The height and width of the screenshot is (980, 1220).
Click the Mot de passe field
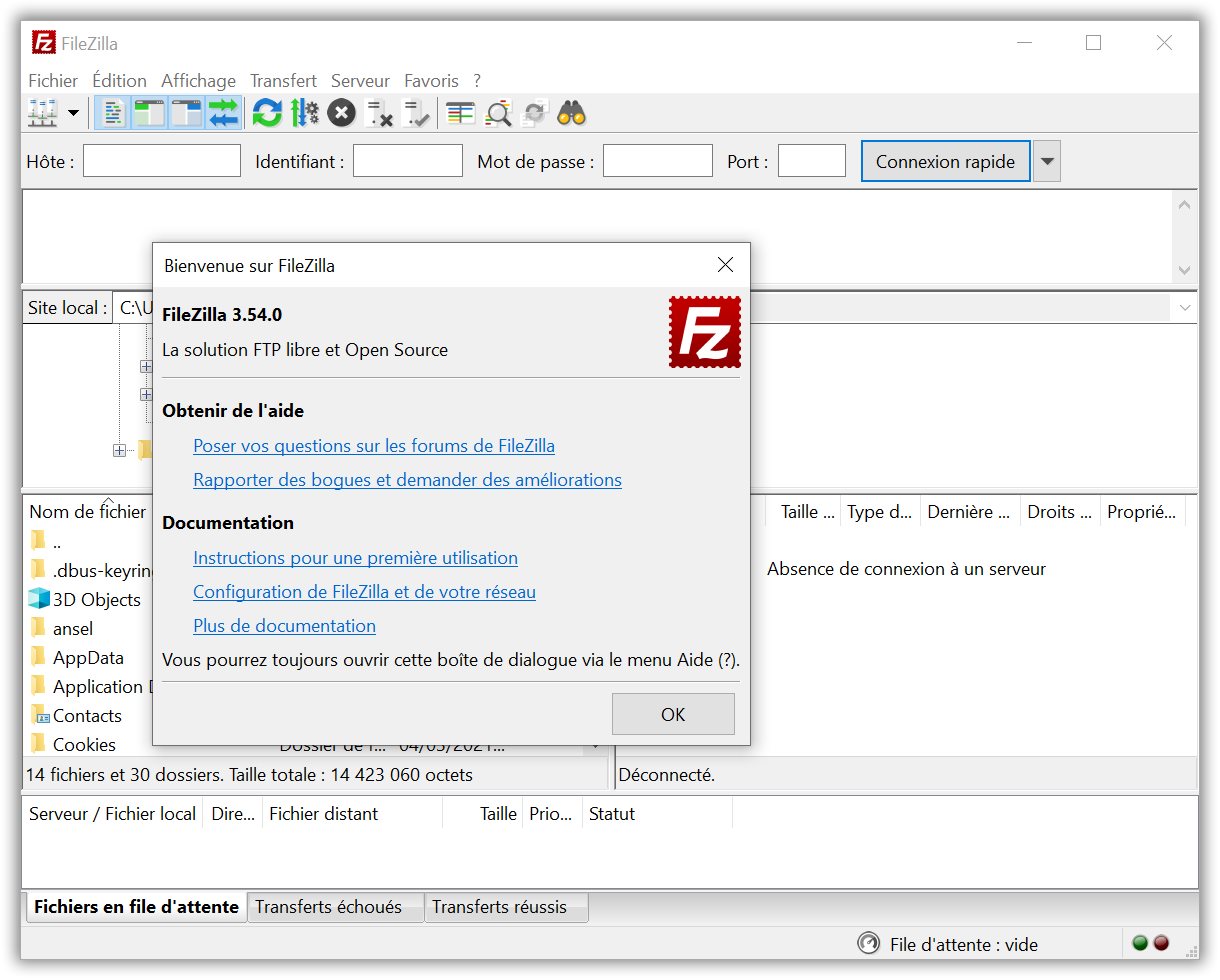point(658,161)
